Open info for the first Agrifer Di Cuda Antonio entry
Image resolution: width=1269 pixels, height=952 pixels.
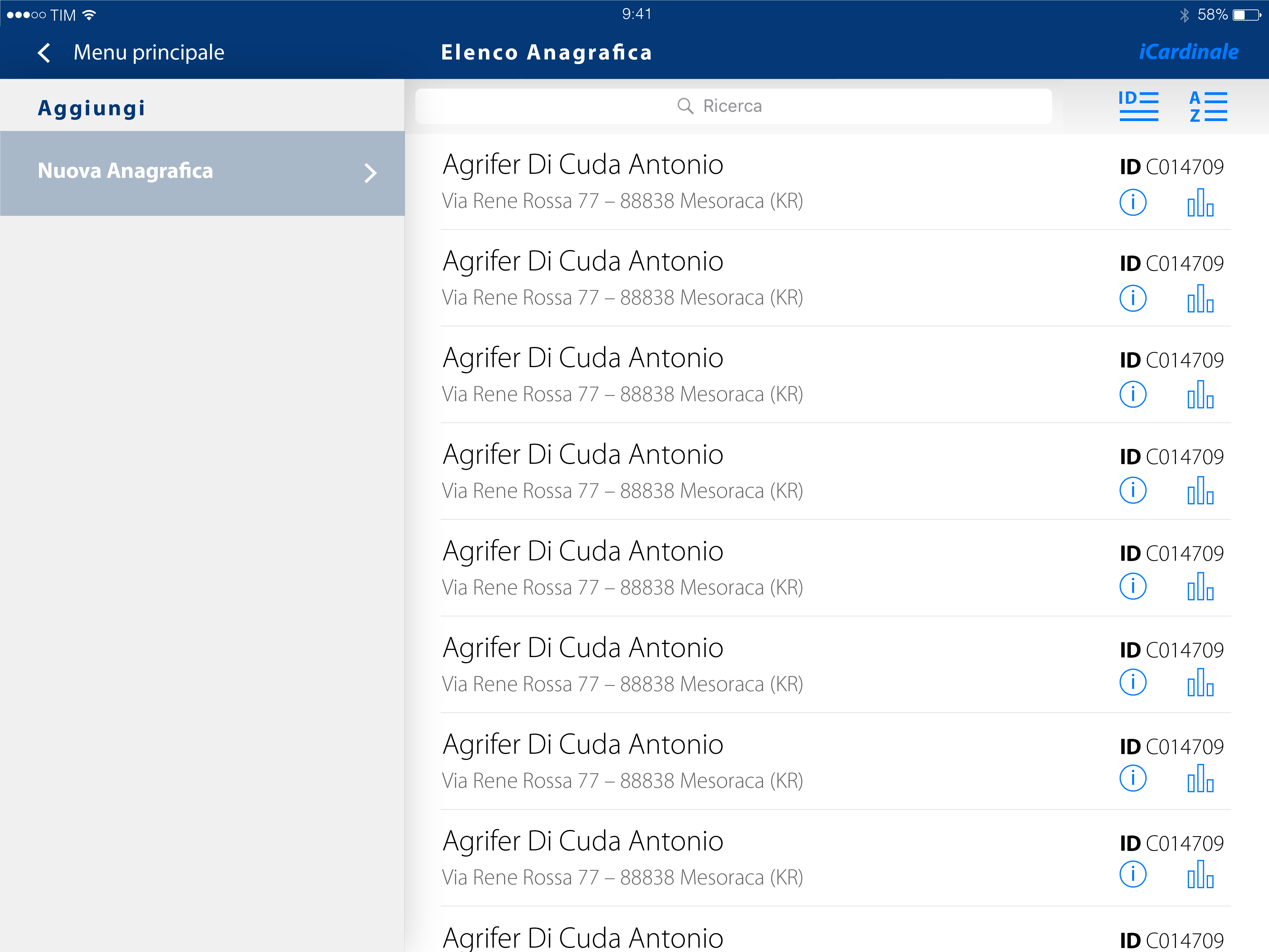[1133, 202]
